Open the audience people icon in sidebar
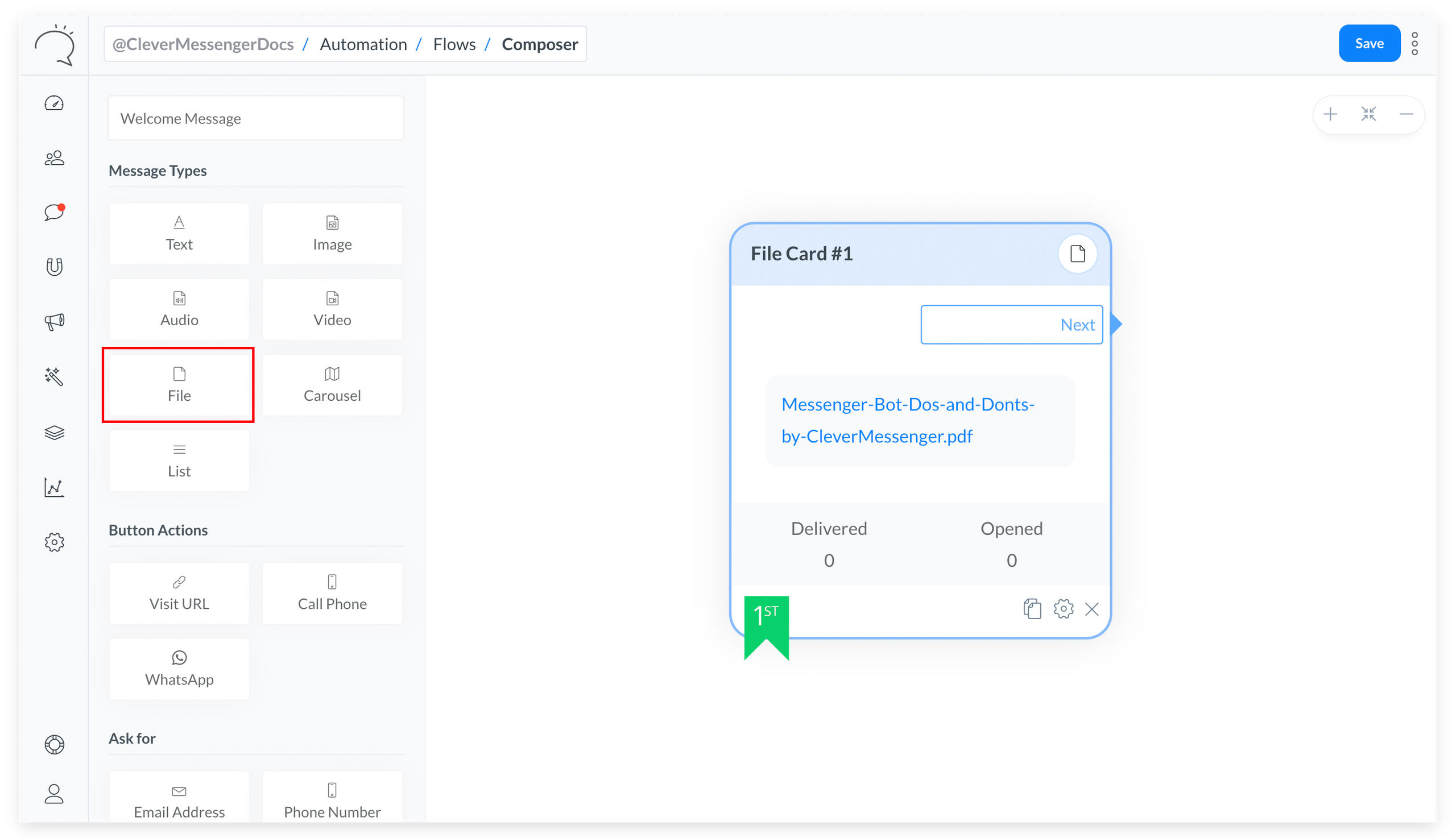This screenshot has width=1456, height=838. (54, 158)
